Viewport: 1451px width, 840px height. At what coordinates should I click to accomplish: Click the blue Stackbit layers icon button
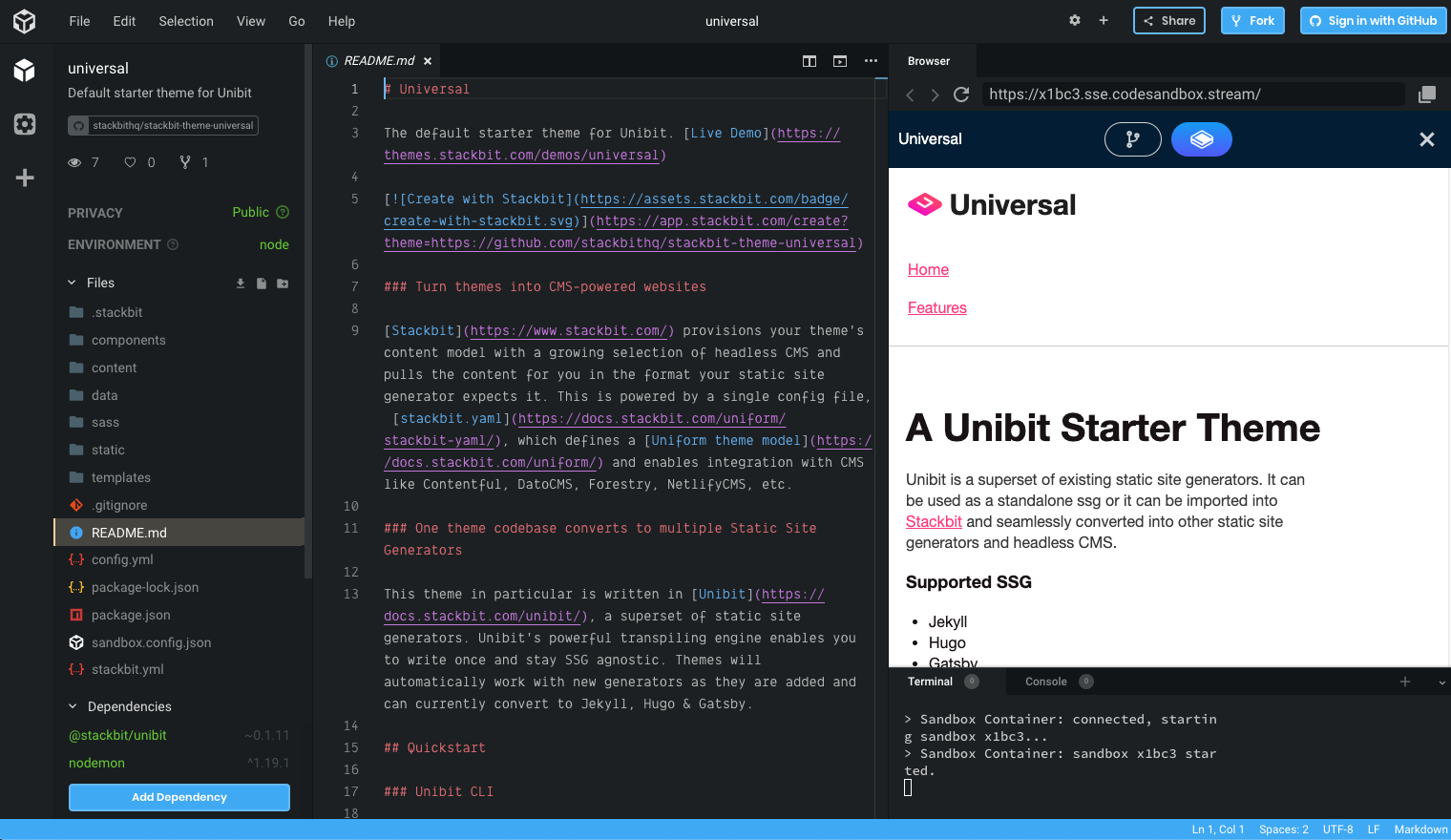(x=1202, y=139)
